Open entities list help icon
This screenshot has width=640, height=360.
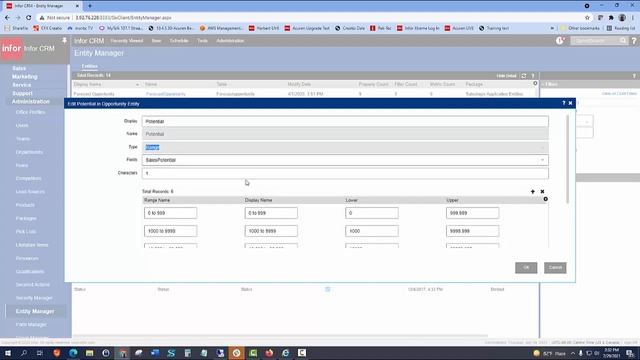coord(533,76)
